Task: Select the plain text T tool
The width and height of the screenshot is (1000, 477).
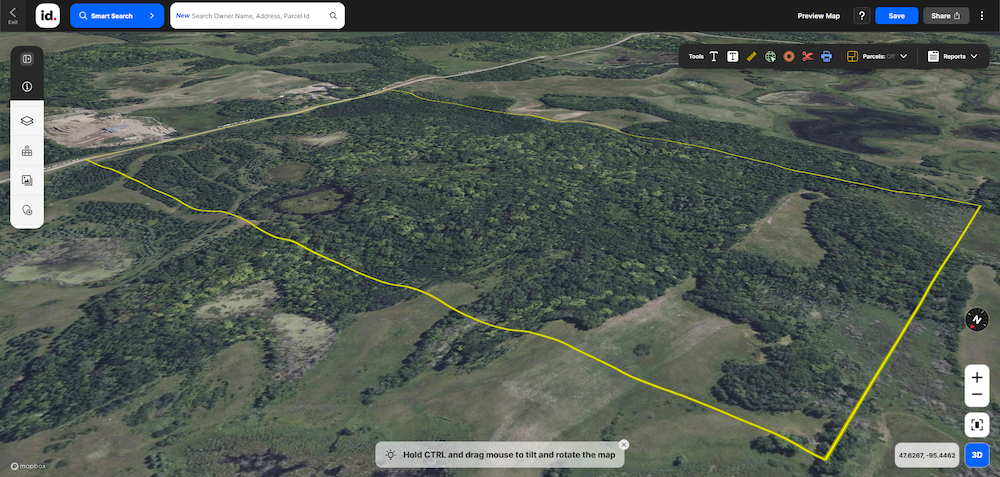Action: pyautogui.click(x=714, y=56)
